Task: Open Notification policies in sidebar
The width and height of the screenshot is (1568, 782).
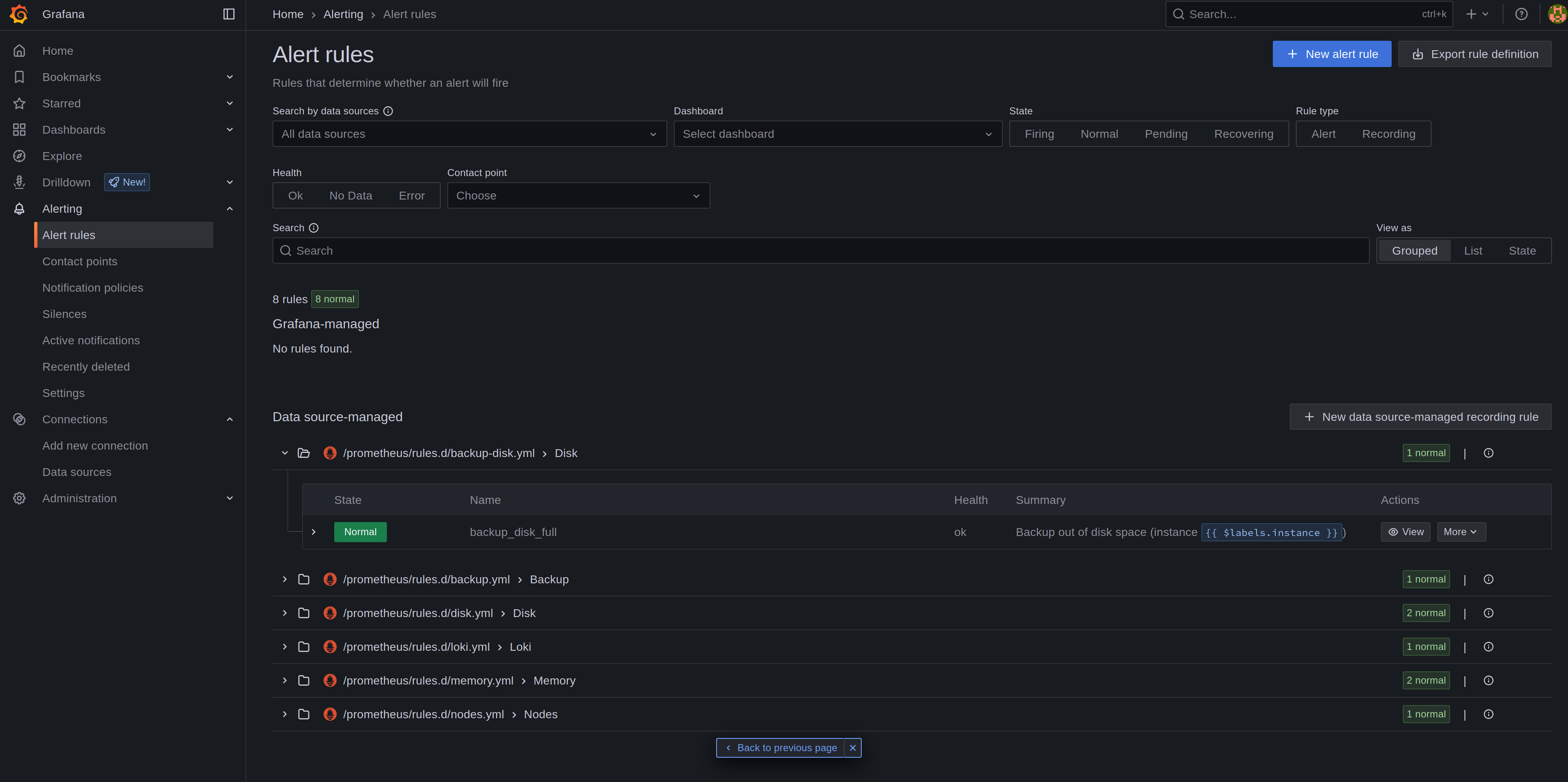Action: point(93,288)
